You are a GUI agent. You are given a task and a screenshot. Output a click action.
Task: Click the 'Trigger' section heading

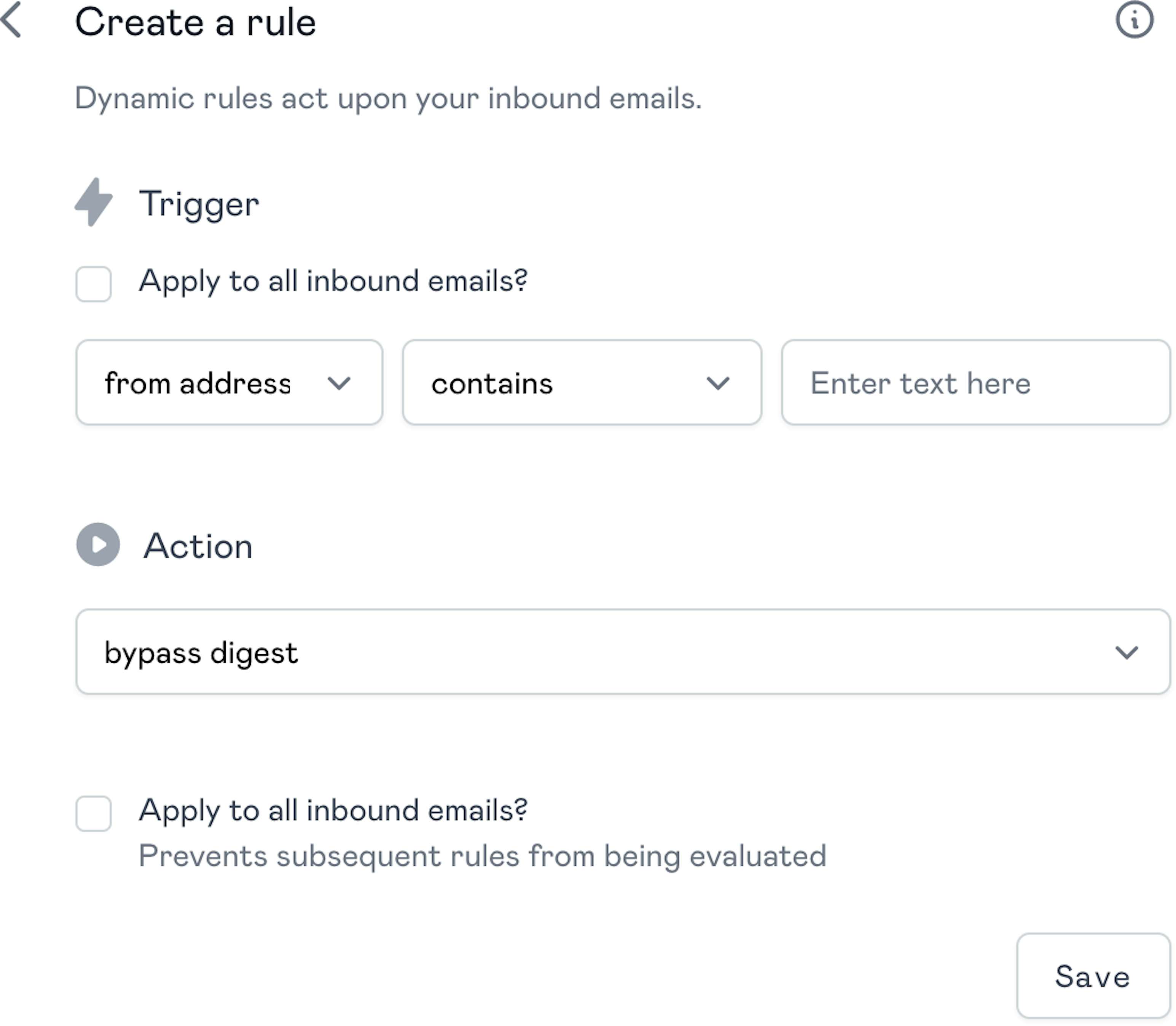coord(199,204)
